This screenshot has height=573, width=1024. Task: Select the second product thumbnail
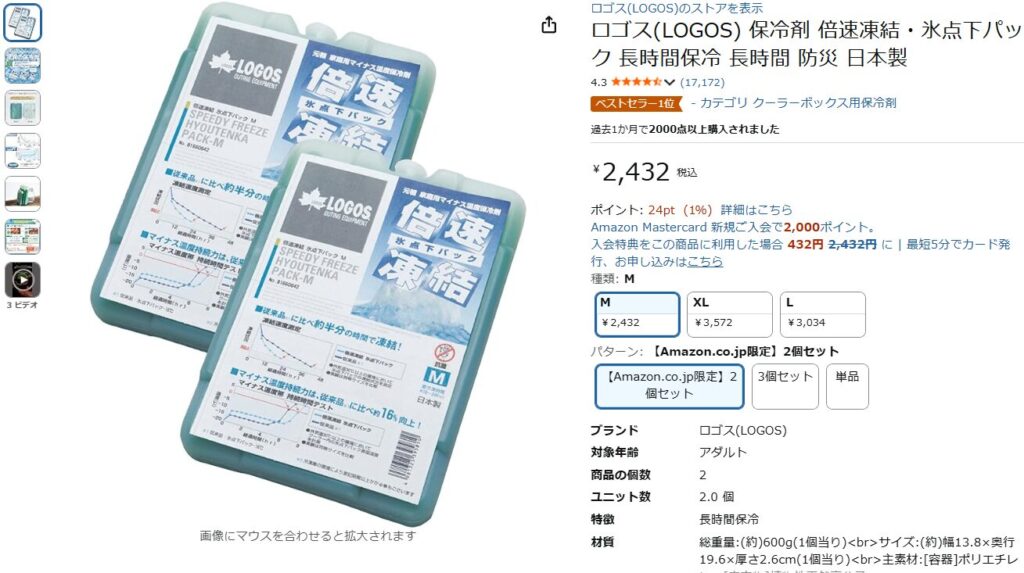23,65
